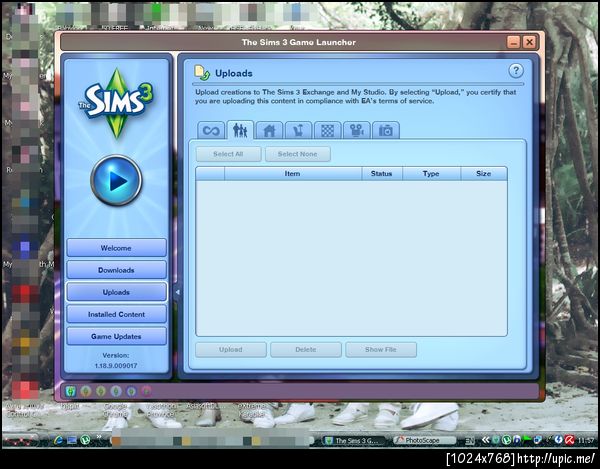Open the Patterns checkerboard tab
The image size is (600, 469).
(x=328, y=130)
